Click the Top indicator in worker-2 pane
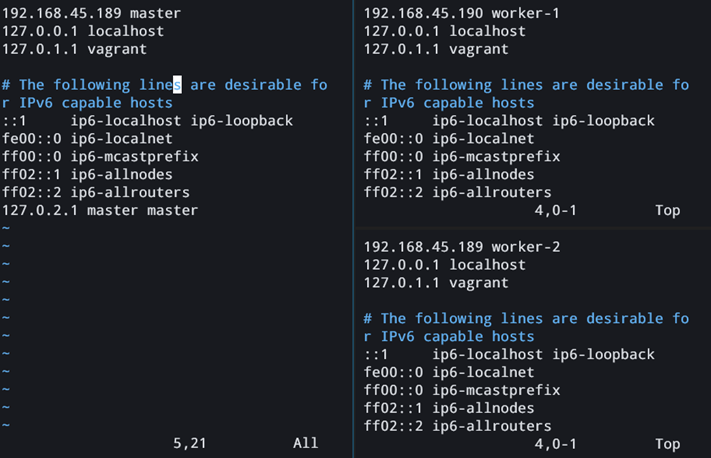The width and height of the screenshot is (711, 458). 667,443
